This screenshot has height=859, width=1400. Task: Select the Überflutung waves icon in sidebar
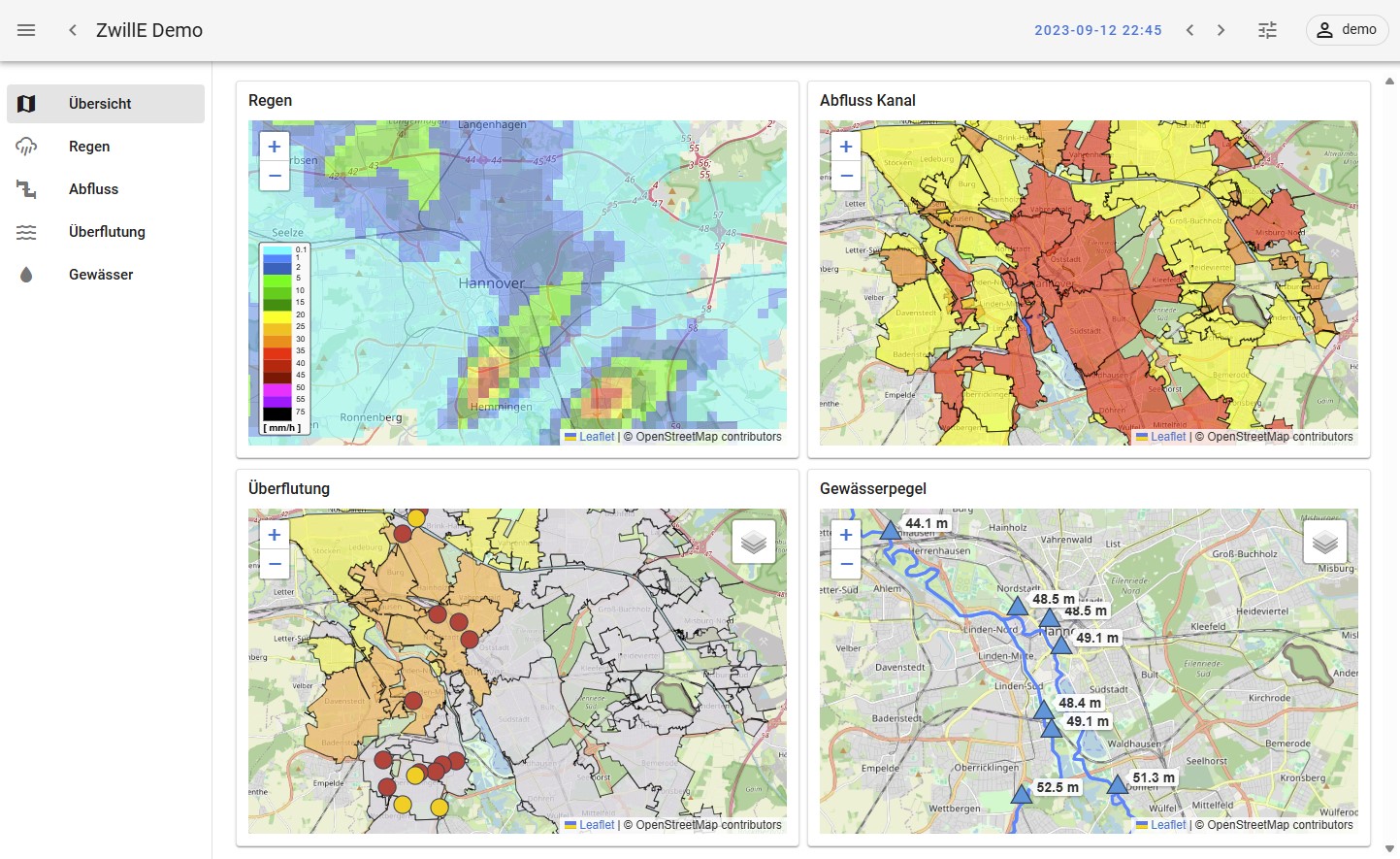point(26,231)
